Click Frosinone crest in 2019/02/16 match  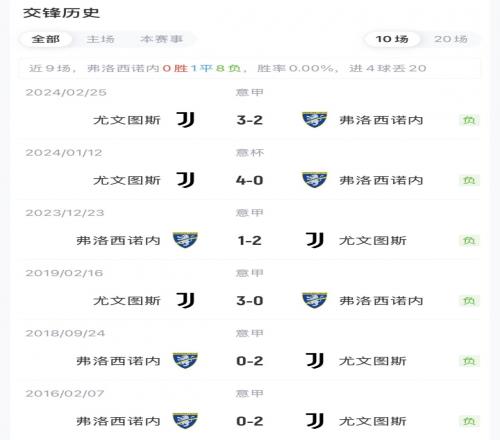tap(314, 300)
